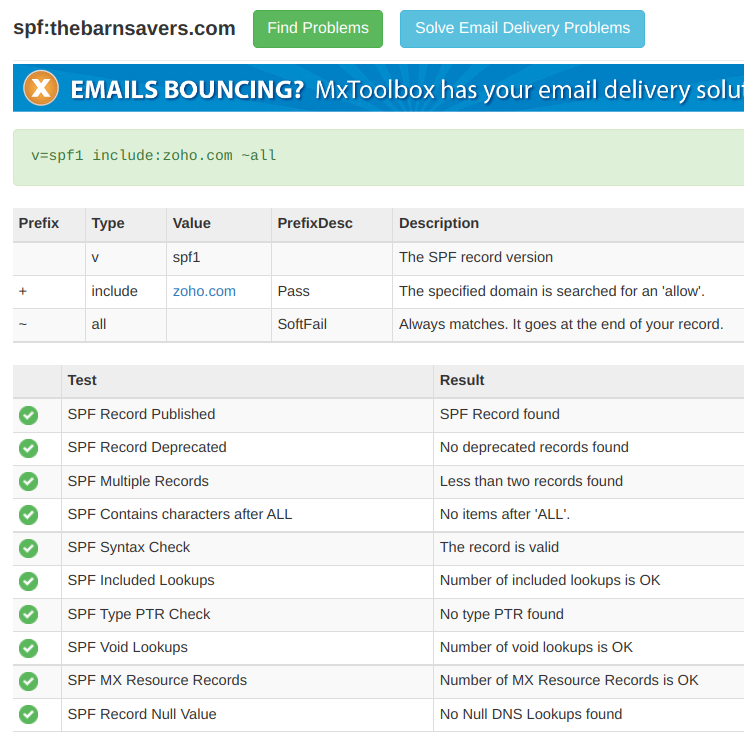Click green check for SPF Record Published
This screenshot has height=745, width=744.
(29, 415)
